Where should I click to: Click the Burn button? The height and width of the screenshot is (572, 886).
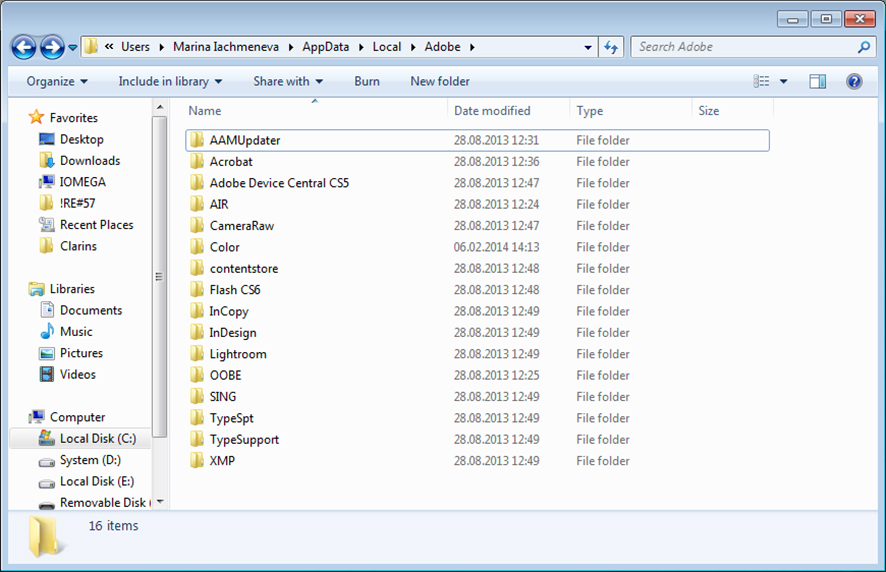[367, 81]
